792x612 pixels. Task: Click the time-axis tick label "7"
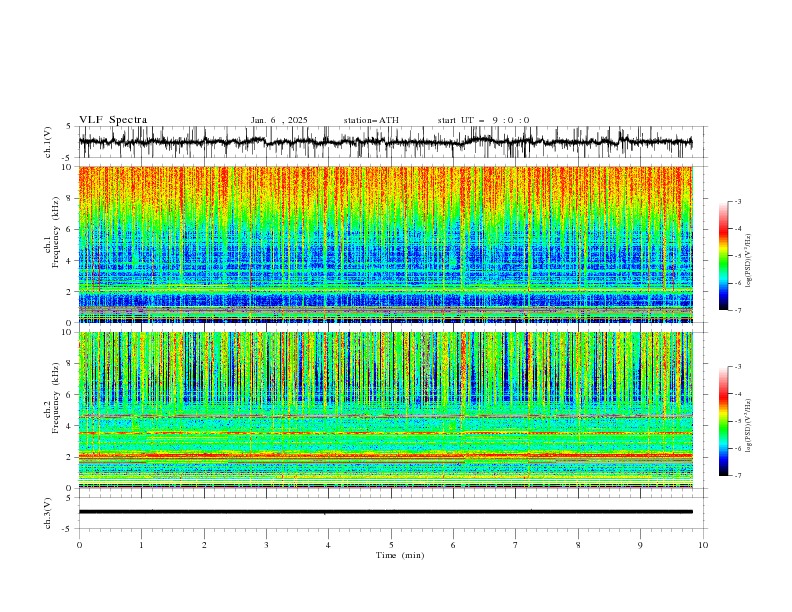click(x=516, y=545)
